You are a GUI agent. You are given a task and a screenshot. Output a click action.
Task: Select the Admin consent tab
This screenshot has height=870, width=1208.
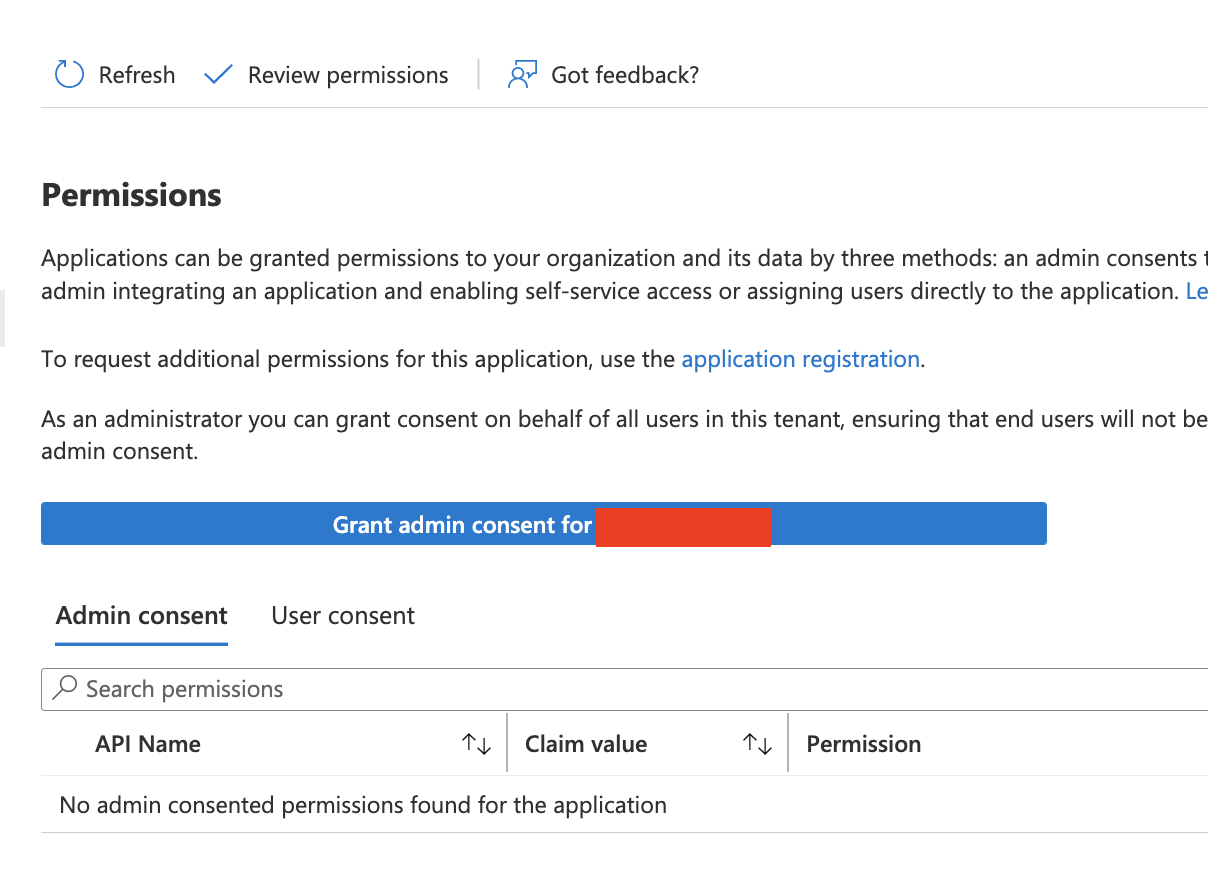(141, 615)
